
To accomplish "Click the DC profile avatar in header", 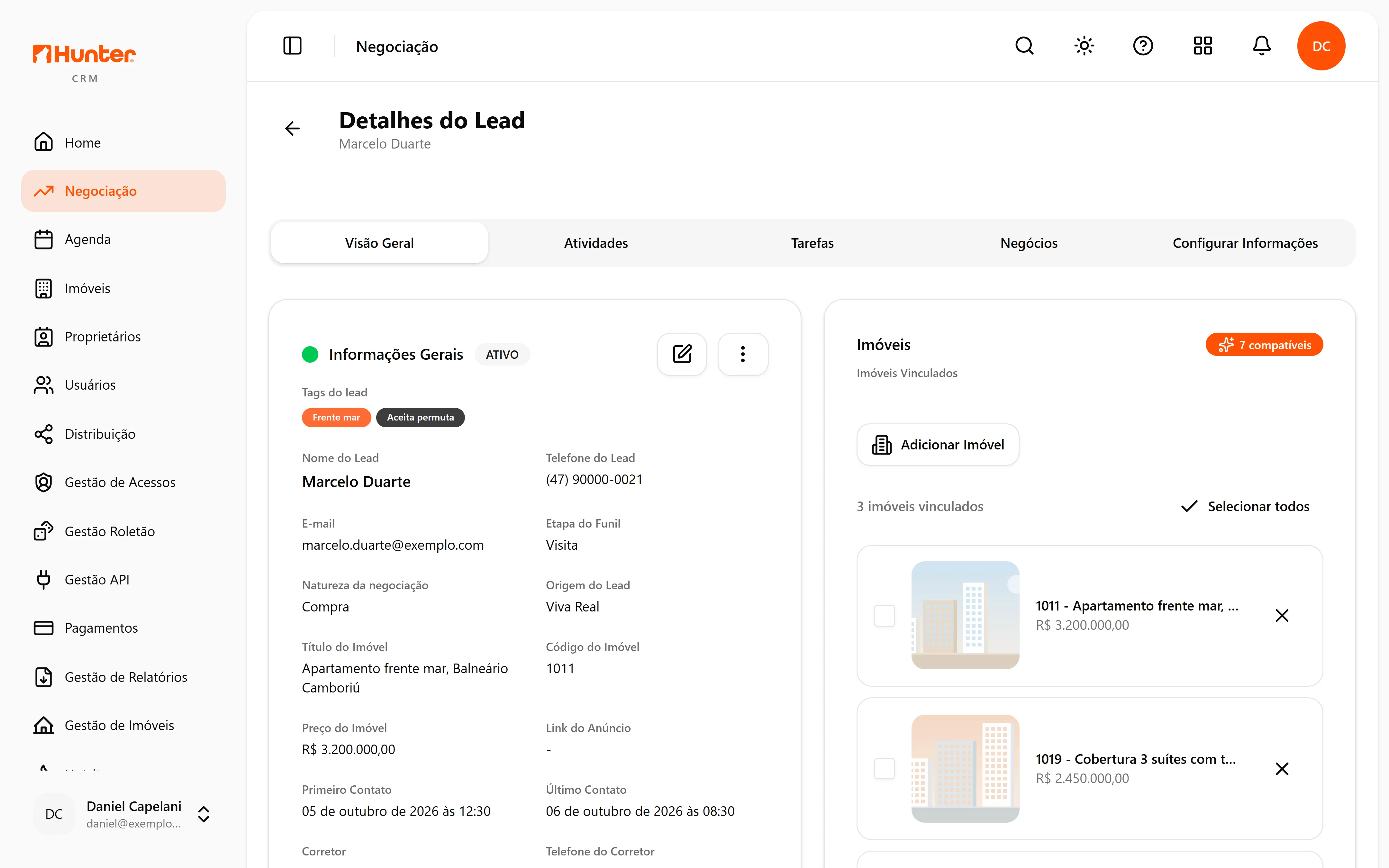I will pos(1321,46).
